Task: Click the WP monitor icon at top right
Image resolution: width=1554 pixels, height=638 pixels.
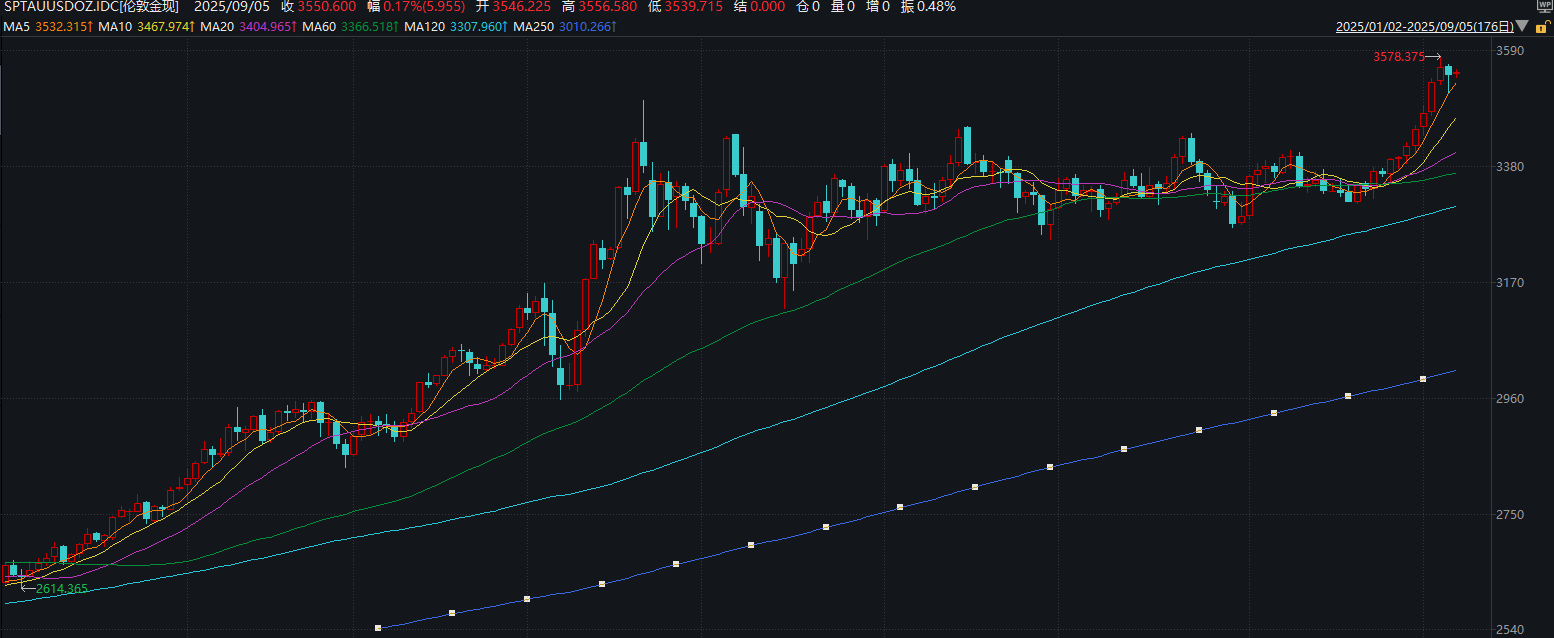Action: (x=1544, y=7)
